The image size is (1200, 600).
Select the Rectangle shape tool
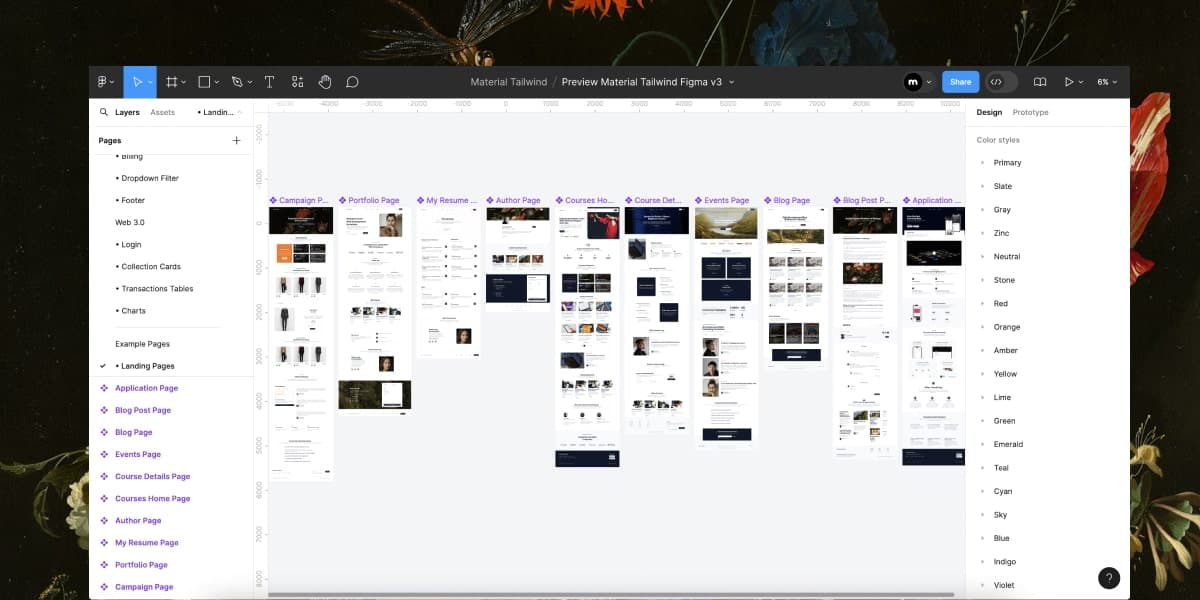pos(203,81)
